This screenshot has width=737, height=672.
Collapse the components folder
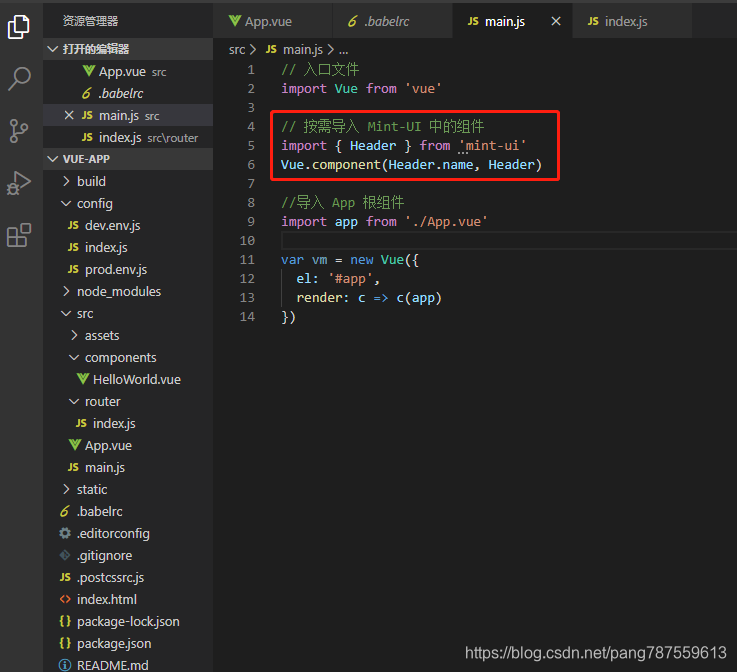coord(128,358)
